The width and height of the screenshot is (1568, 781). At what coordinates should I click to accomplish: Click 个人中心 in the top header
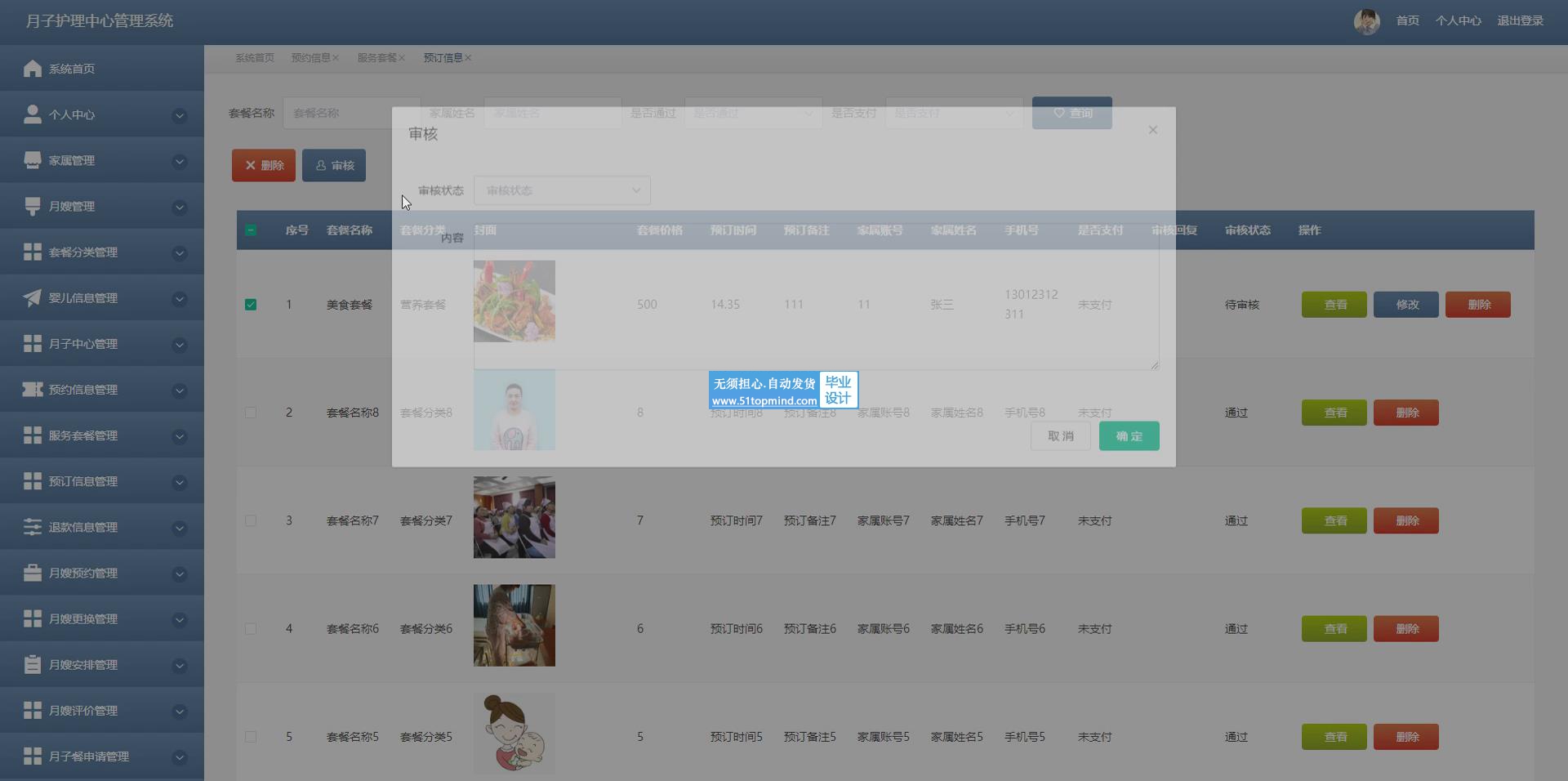click(x=1459, y=20)
